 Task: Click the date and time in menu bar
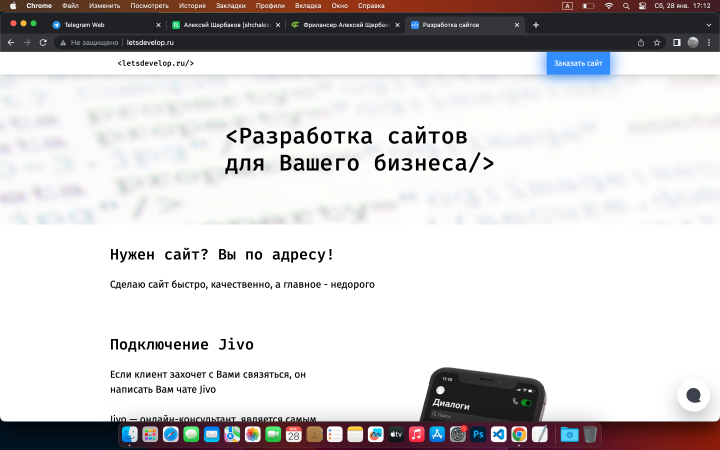tap(682, 6)
